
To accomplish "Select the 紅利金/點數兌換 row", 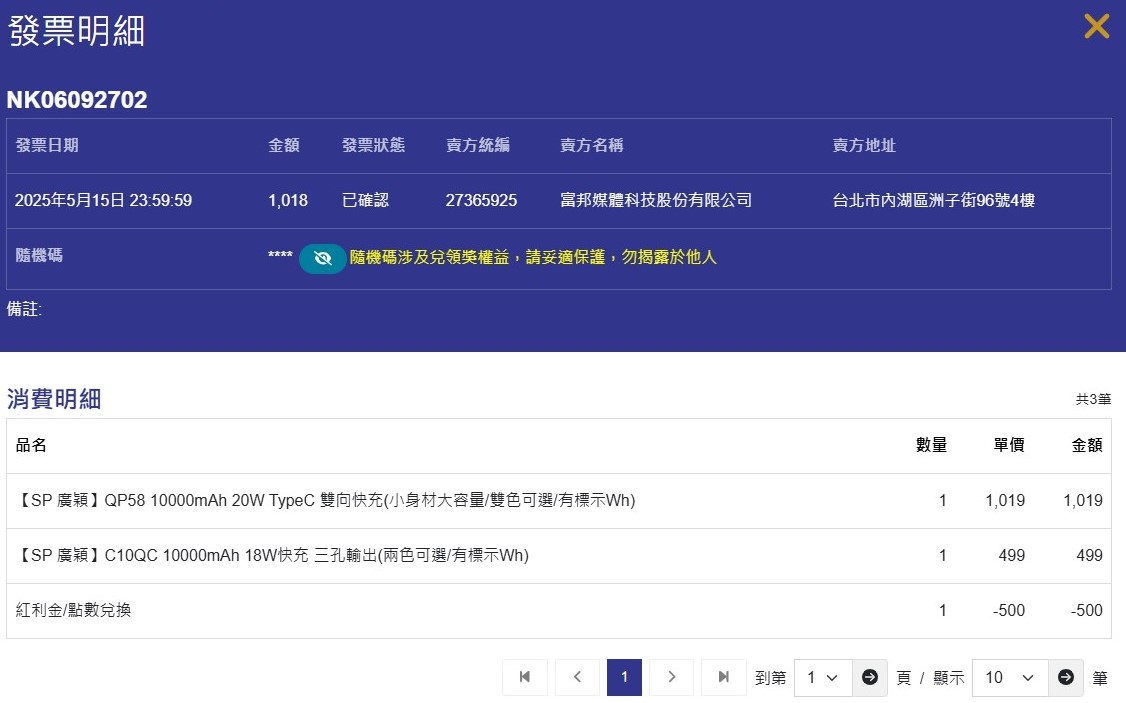I will point(73,610).
